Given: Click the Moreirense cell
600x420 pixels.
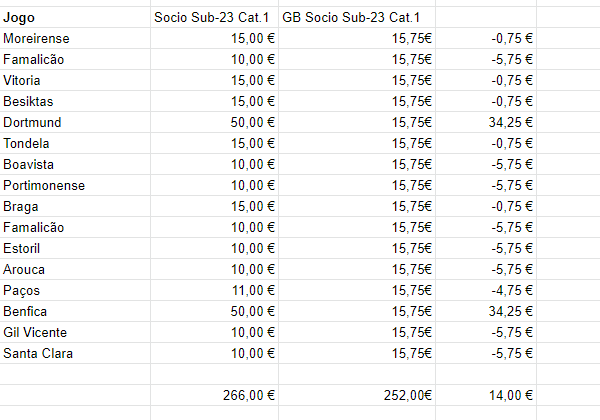Looking at the screenshot, I should pyautogui.click(x=75, y=38).
